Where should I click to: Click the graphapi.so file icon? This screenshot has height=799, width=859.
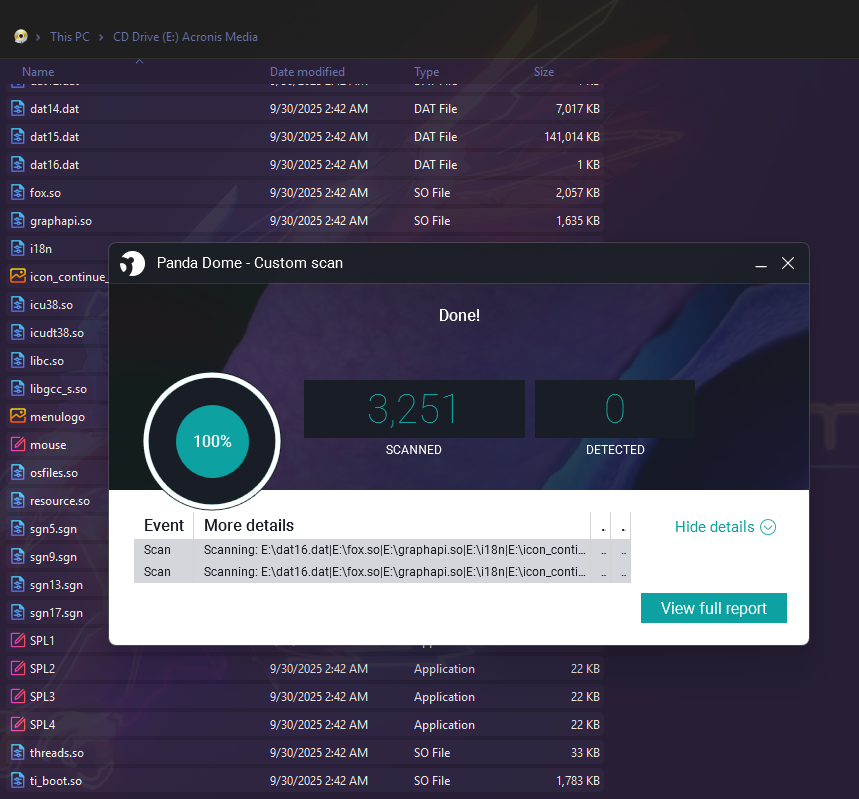click(x=18, y=220)
